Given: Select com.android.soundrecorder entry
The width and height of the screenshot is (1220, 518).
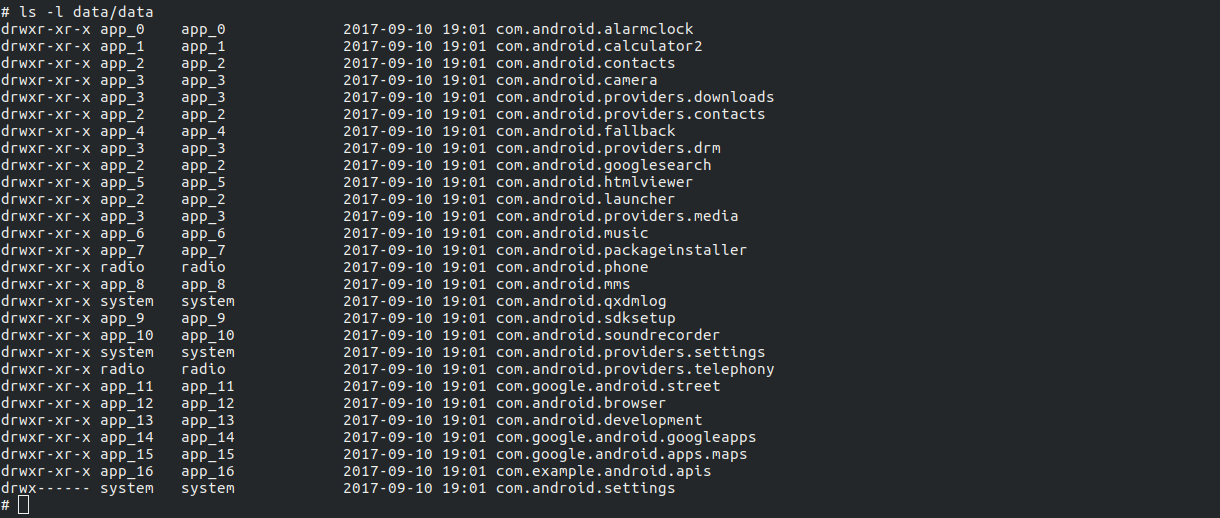Looking at the screenshot, I should click(608, 335).
